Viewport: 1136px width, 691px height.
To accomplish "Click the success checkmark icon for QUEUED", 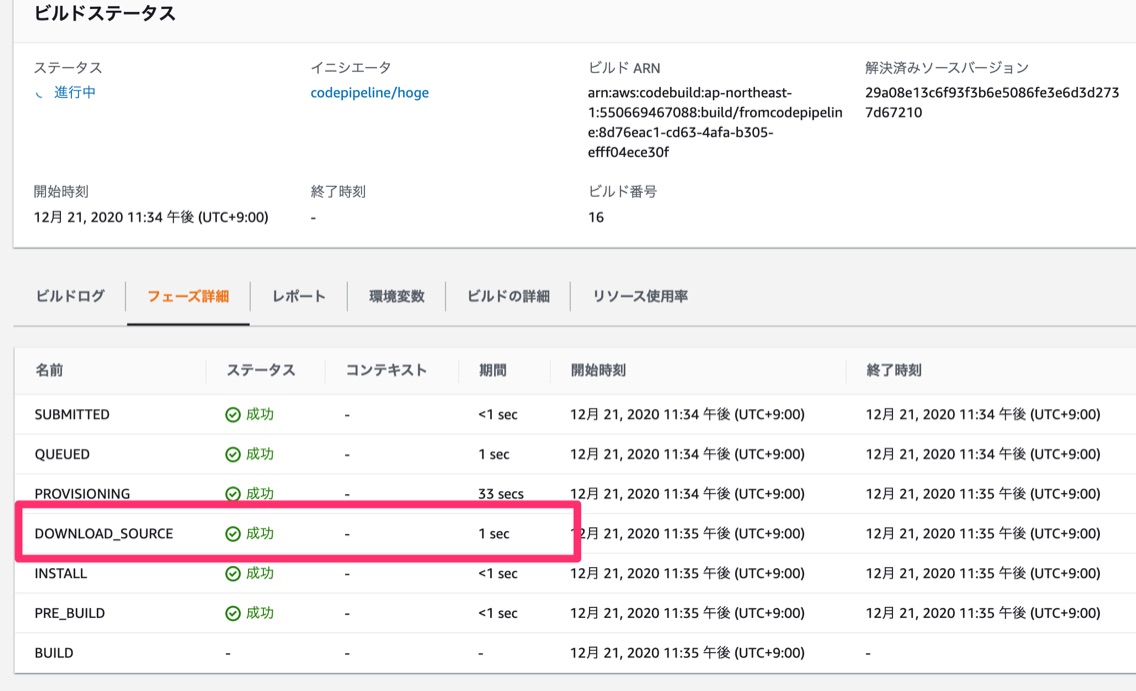I will [x=233, y=455].
